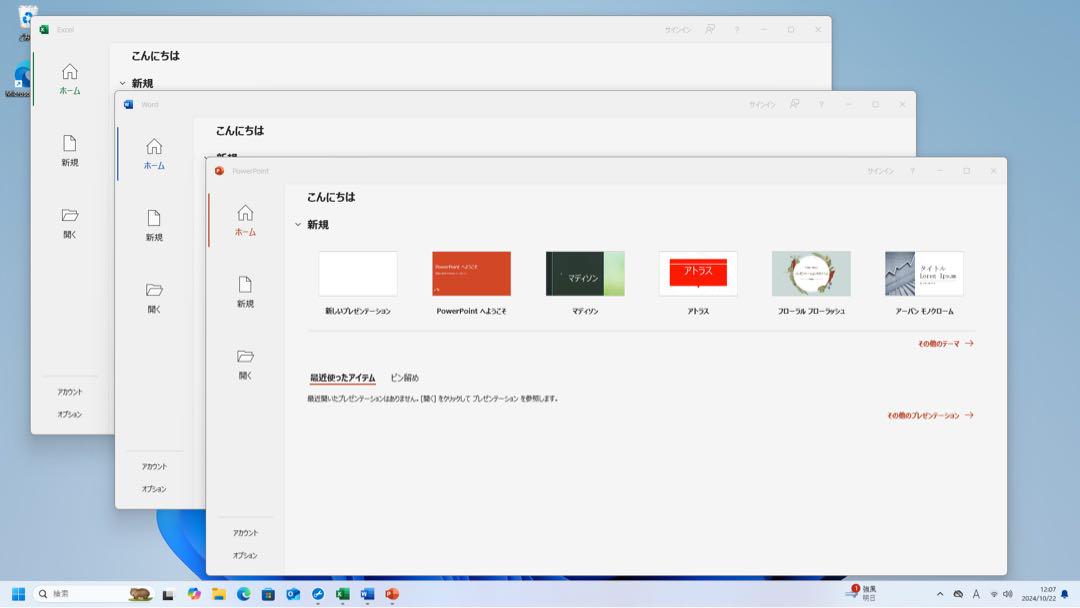Collapse the 新規 section in PowerPoint
This screenshot has width=1080, height=608.
[x=298, y=224]
